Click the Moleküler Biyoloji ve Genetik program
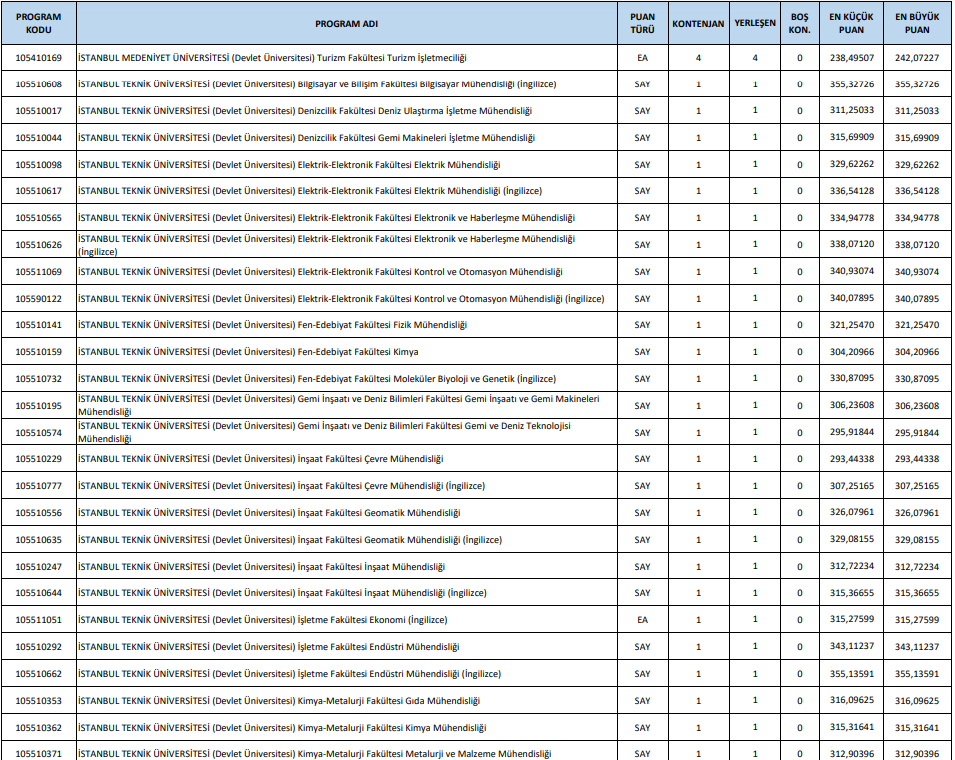This screenshot has height=760, width=955. pyautogui.click(x=317, y=379)
